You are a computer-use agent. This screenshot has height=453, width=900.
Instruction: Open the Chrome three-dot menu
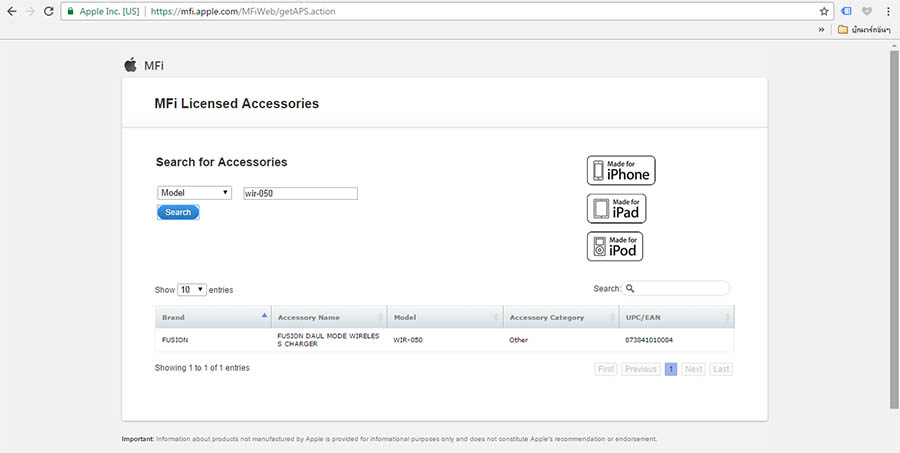click(886, 11)
